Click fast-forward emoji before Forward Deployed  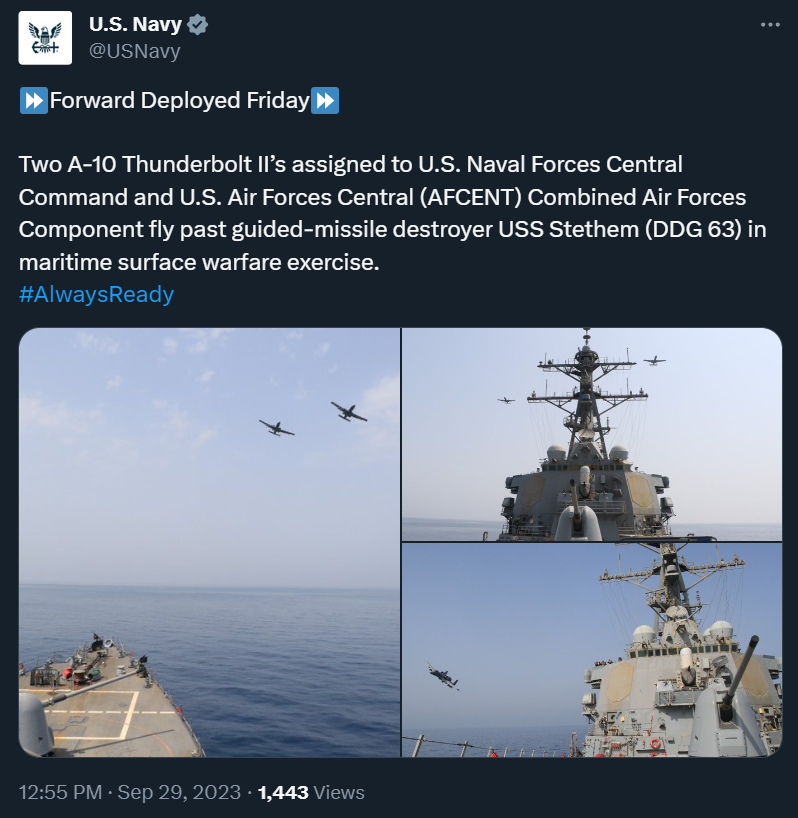pos(33,100)
